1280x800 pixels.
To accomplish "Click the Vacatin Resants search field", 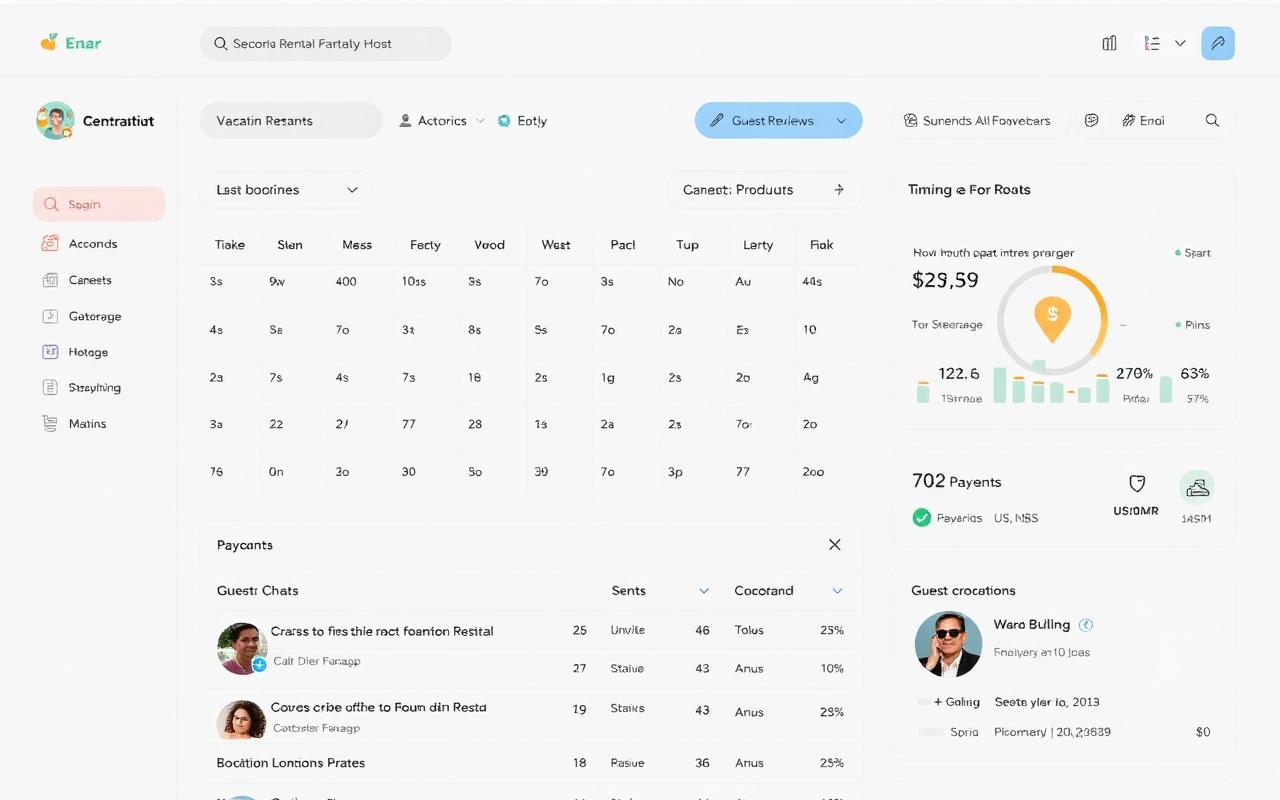I will (x=291, y=119).
